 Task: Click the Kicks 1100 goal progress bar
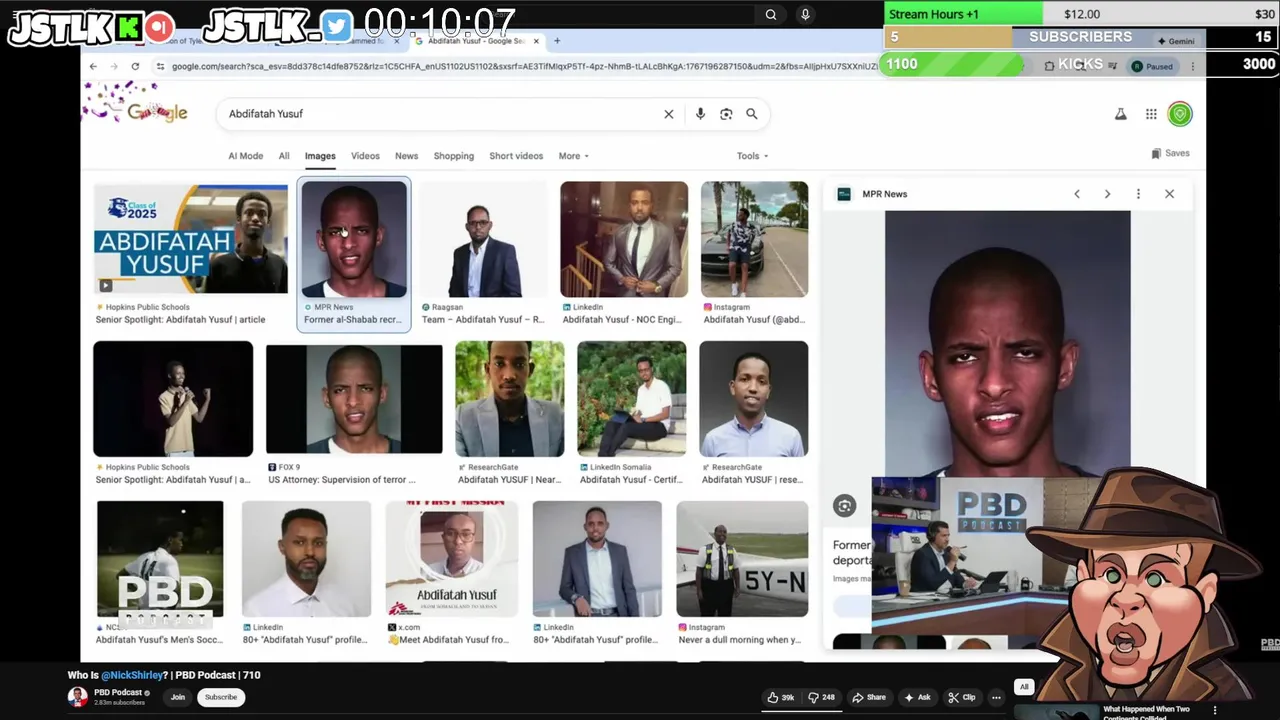click(1081, 64)
